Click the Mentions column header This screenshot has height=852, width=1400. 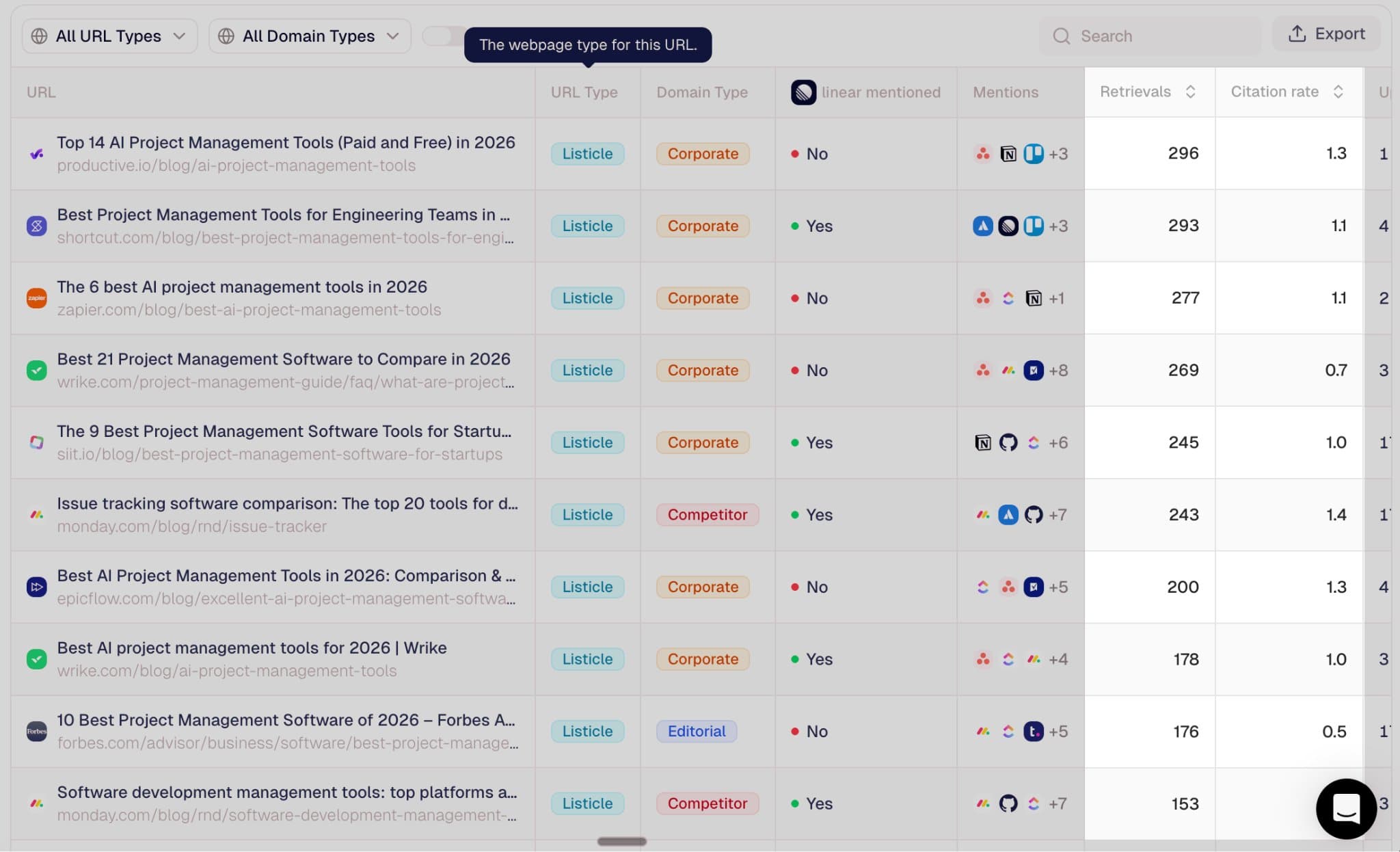(x=1006, y=92)
